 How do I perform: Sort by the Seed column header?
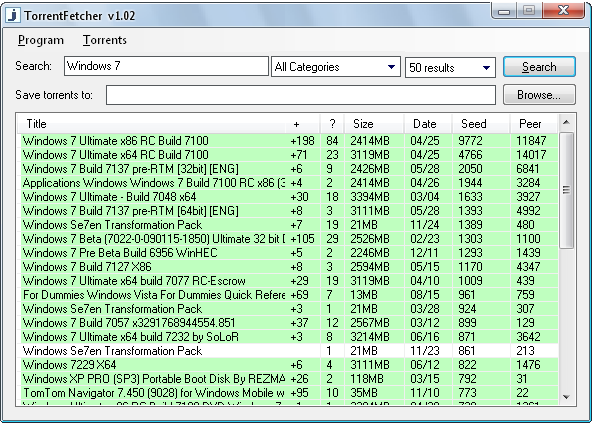[481, 124]
